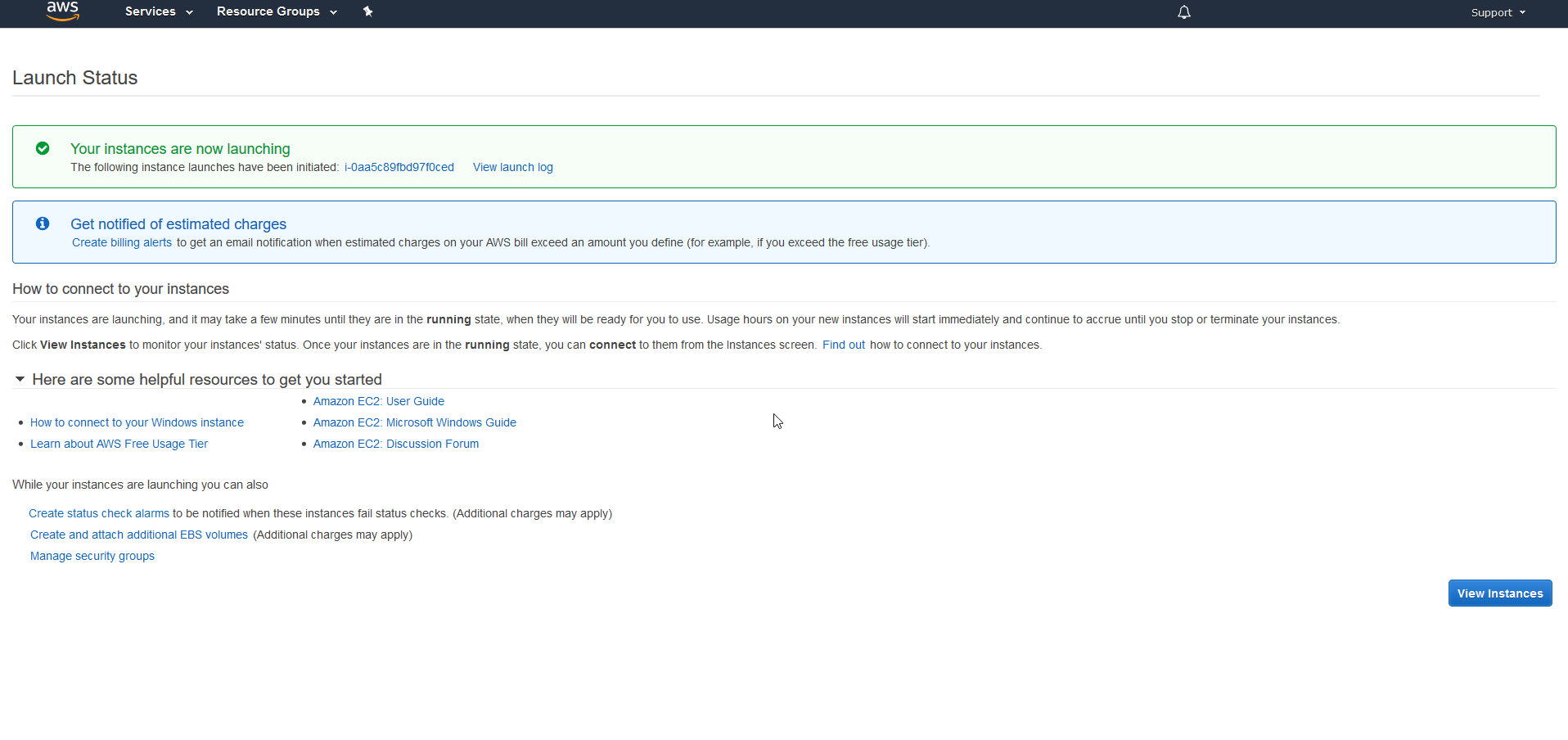Image resolution: width=1568 pixels, height=740 pixels.
Task: Open the Support dropdown menu
Action: tap(1498, 12)
